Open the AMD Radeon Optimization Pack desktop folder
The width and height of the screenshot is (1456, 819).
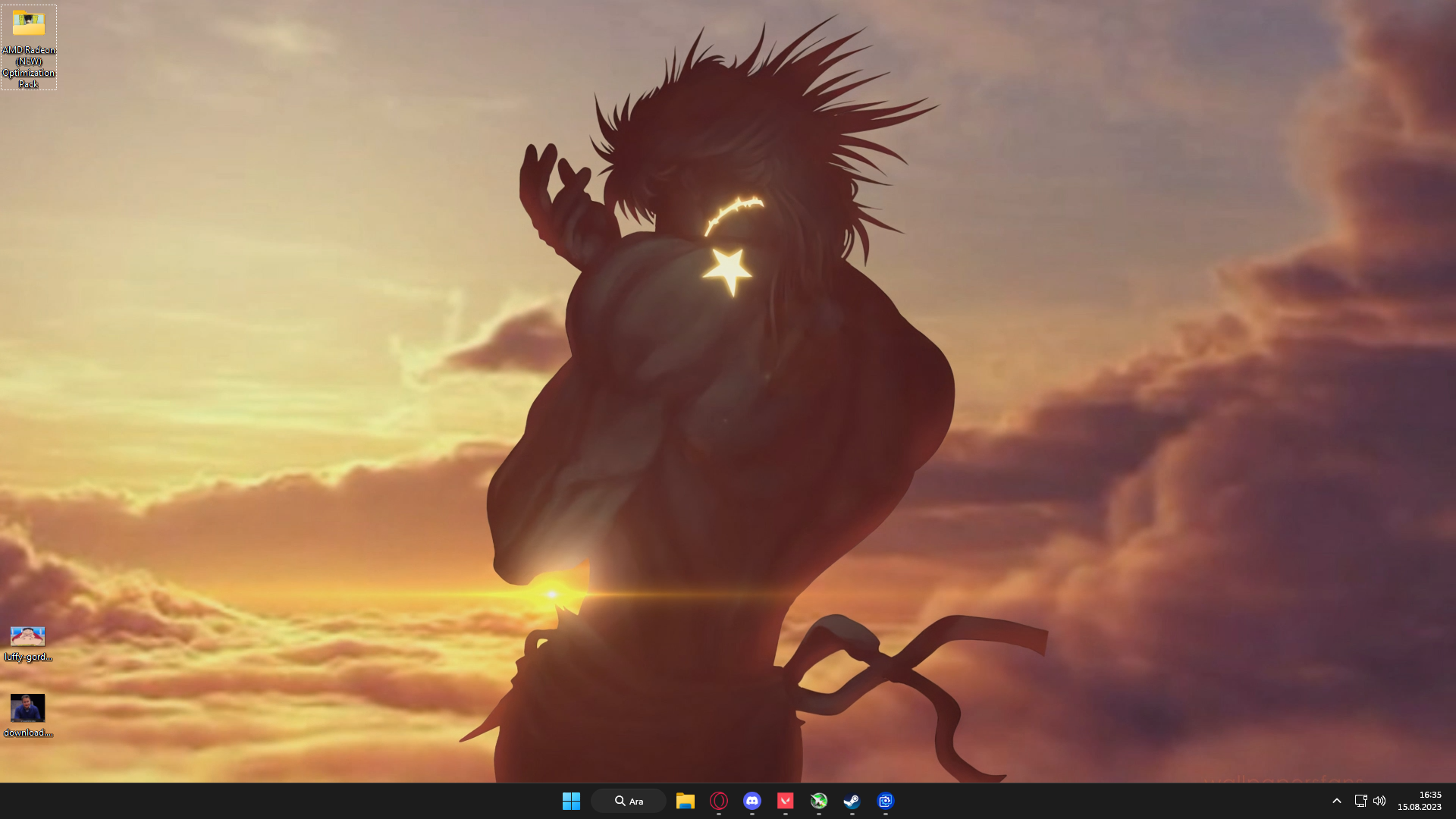point(28,24)
